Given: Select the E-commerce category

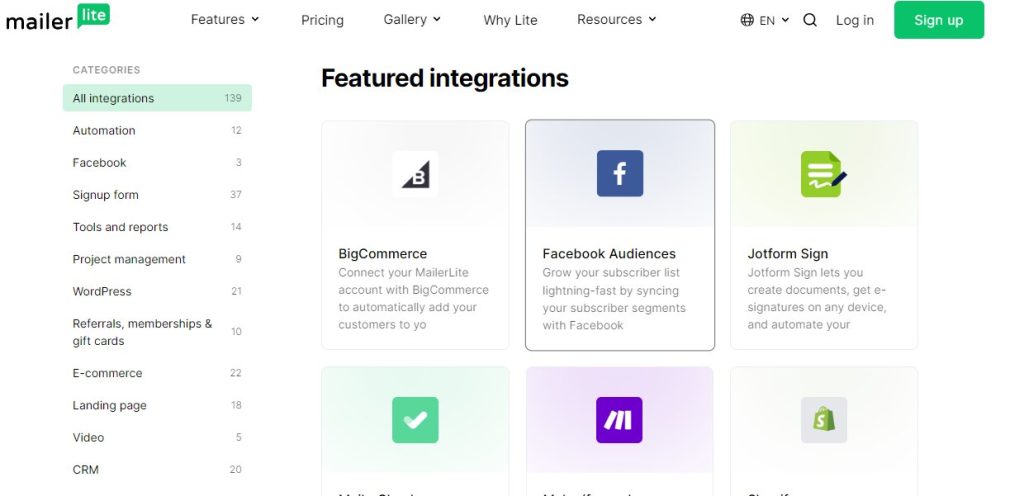Looking at the screenshot, I should click(157, 373).
